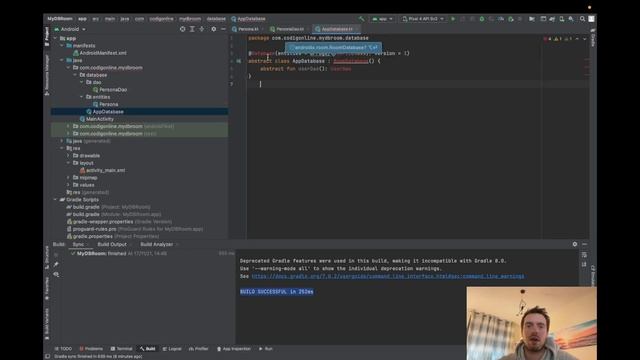The width and height of the screenshot is (640, 360).
Task: Click the Search Everywhere magnifier icon
Action: 582,19
